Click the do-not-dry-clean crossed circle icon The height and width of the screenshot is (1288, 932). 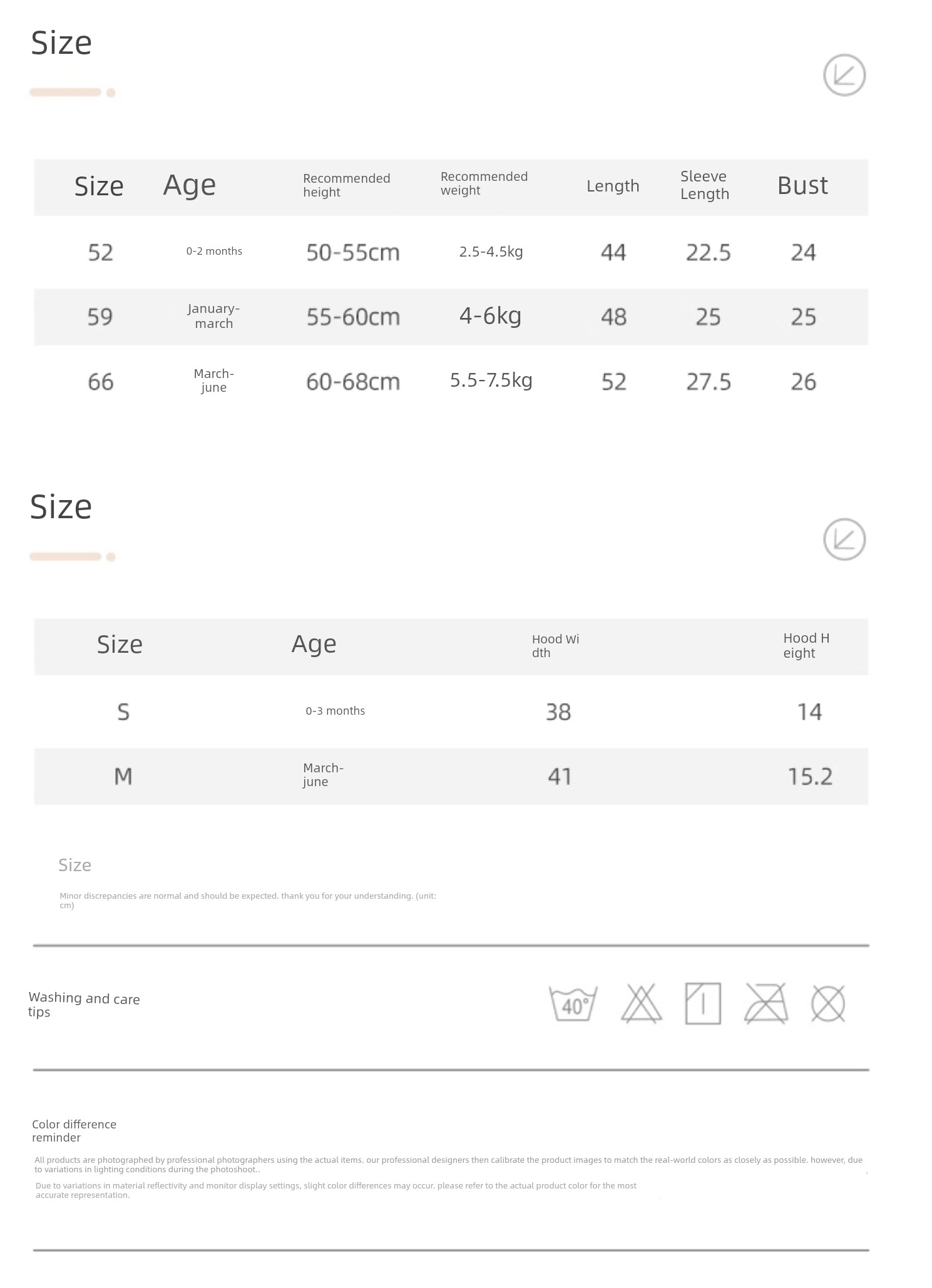click(827, 1004)
